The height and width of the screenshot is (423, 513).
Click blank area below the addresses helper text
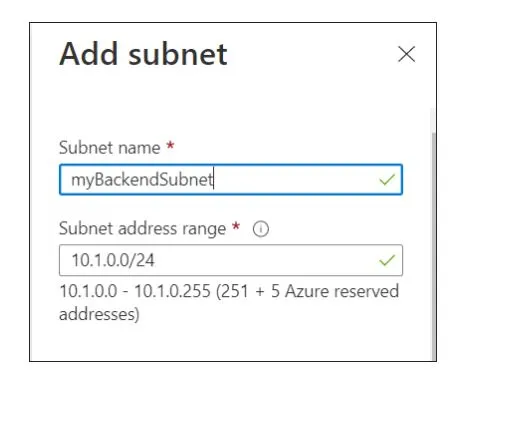(230, 343)
